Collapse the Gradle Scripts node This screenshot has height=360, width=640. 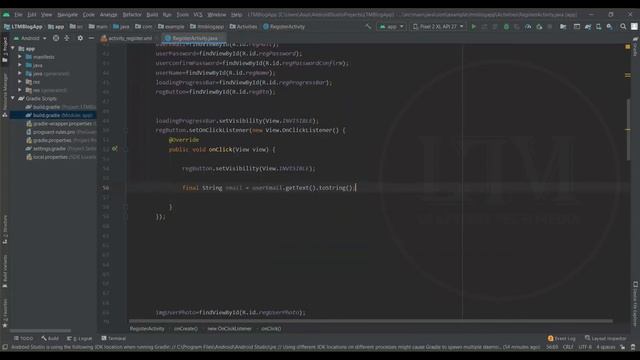13,98
